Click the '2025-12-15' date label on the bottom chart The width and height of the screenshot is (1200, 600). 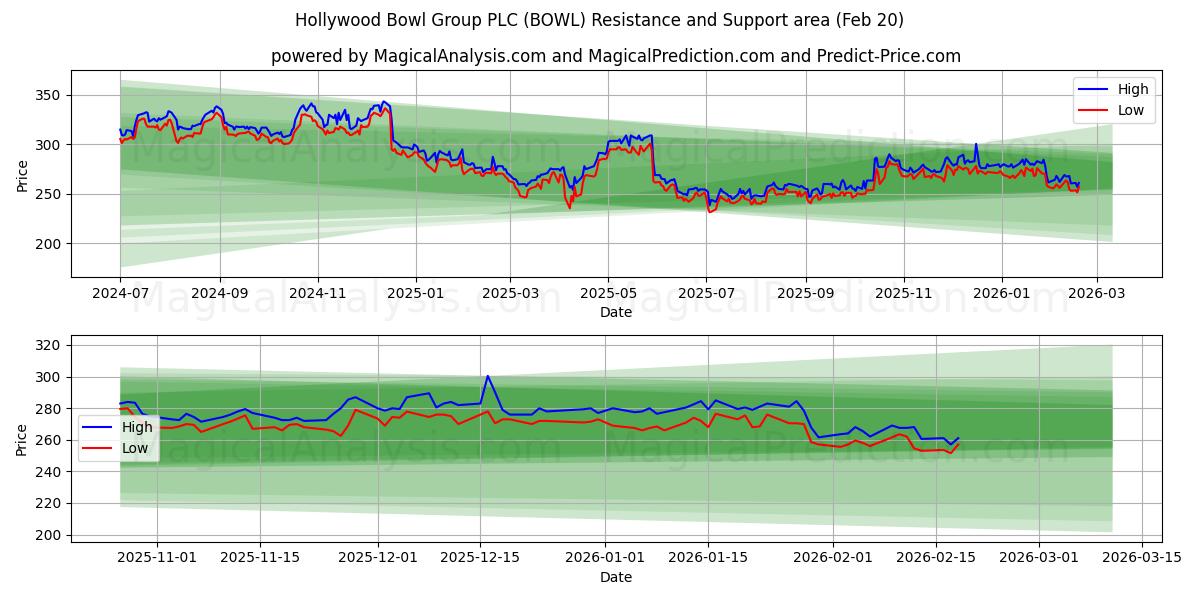tap(479, 560)
